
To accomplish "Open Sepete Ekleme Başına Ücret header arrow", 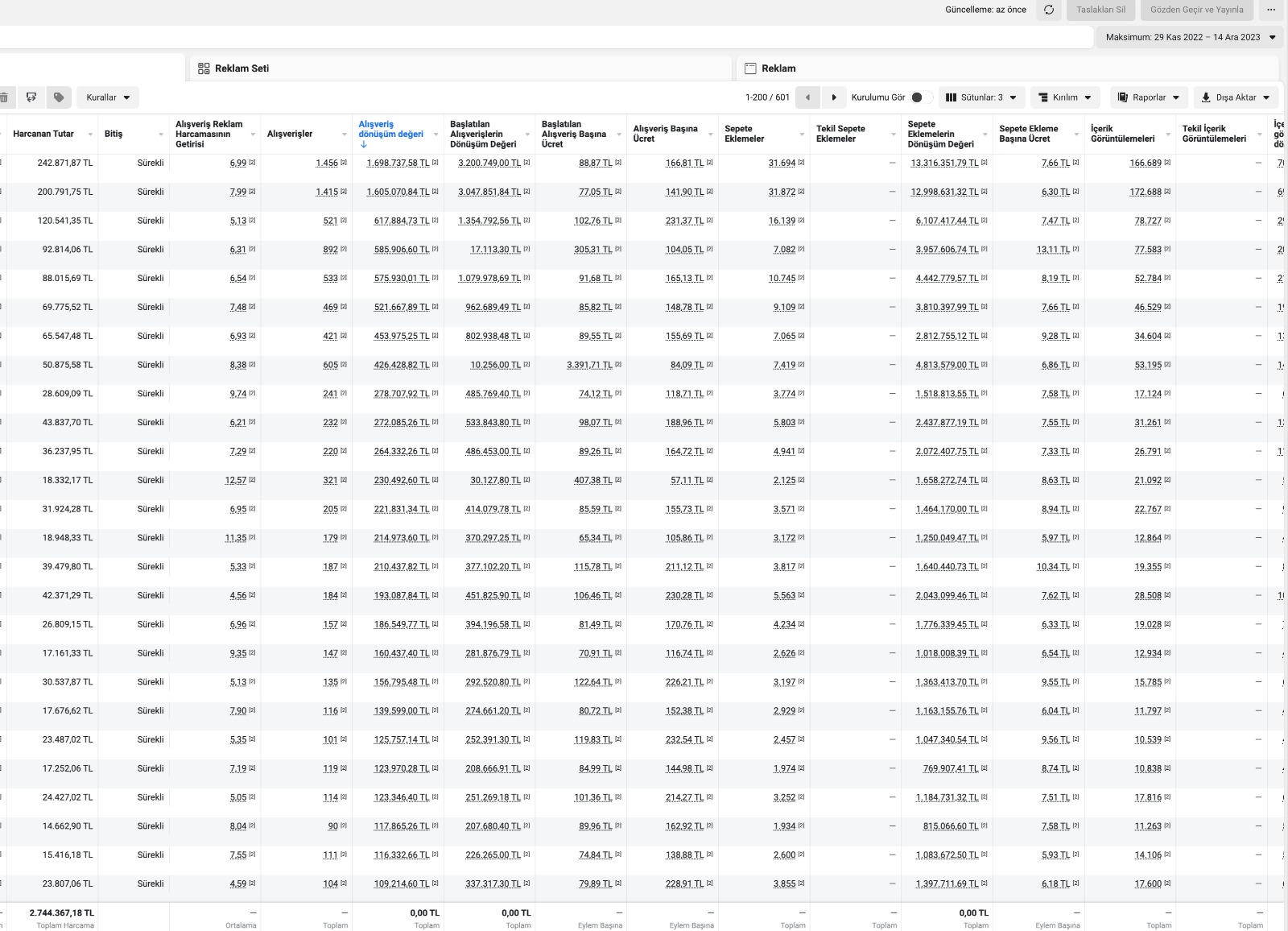I will click(x=1076, y=134).
